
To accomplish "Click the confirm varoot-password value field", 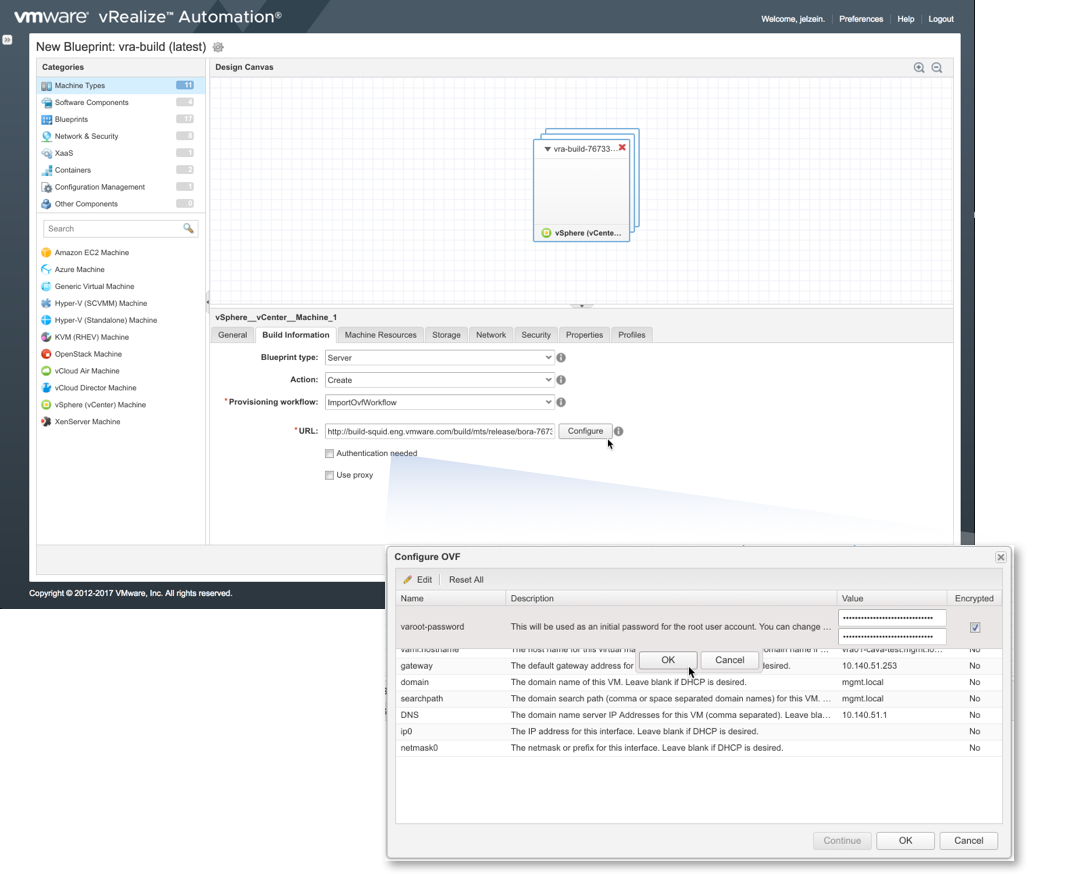I will pyautogui.click(x=892, y=637).
